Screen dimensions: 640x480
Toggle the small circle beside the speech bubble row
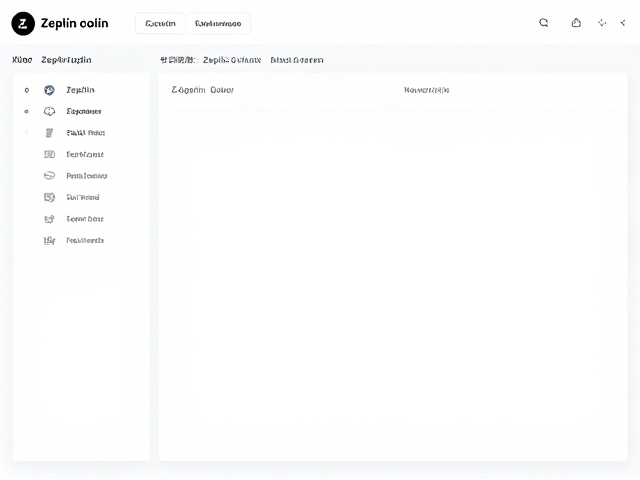tap(27, 111)
